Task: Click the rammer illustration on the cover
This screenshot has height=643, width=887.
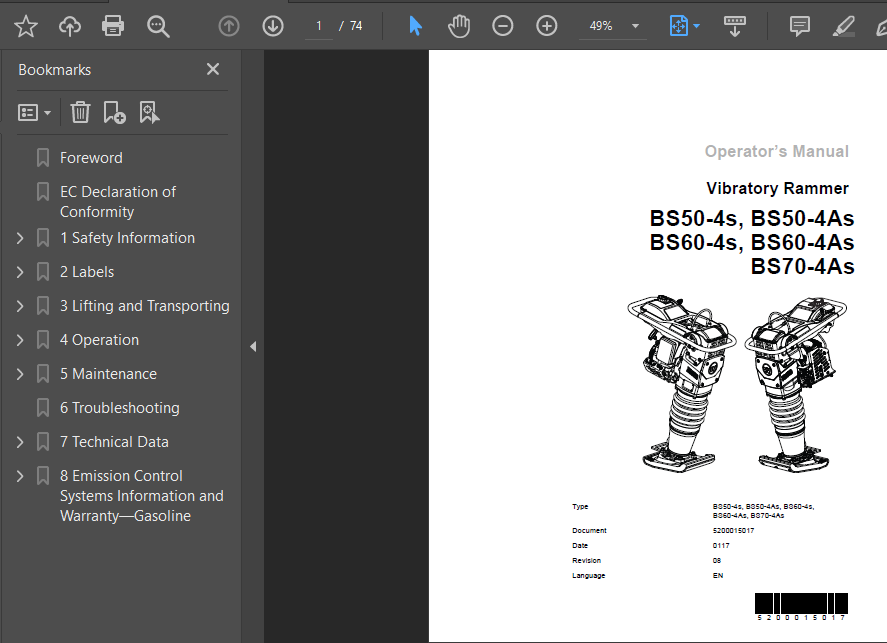Action: click(737, 384)
